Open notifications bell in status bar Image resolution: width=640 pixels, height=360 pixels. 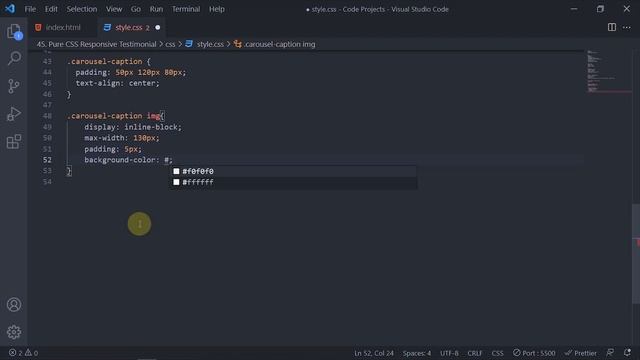coord(627,353)
